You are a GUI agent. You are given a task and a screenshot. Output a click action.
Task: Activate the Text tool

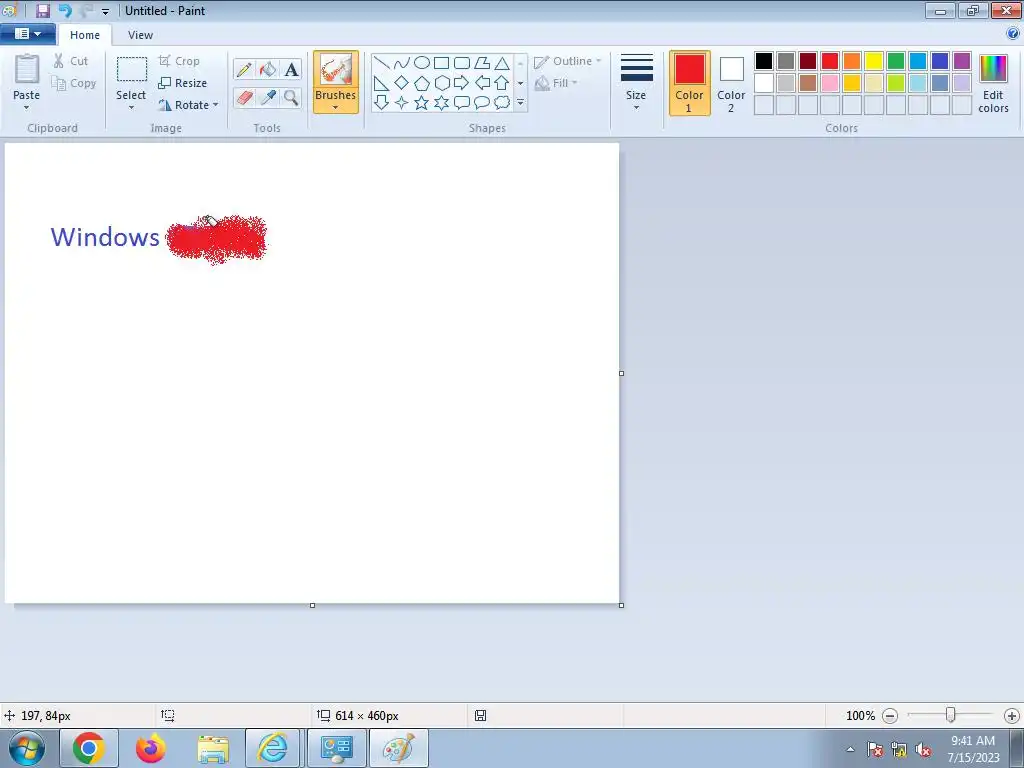[x=291, y=69]
